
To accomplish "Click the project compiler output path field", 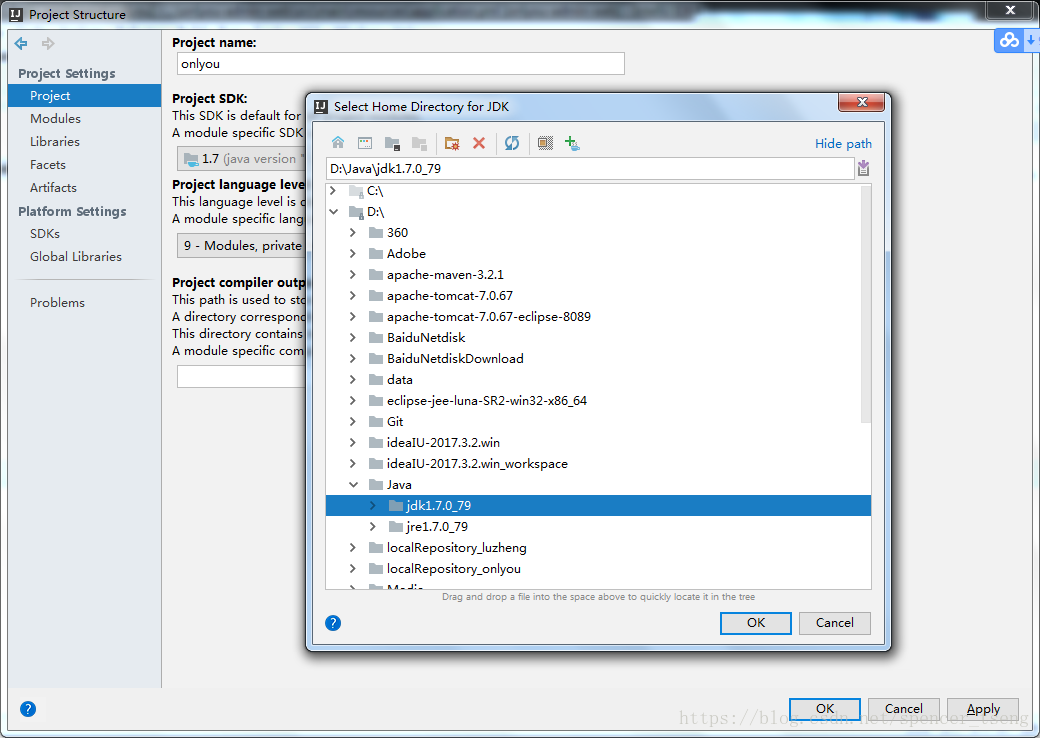I will click(241, 377).
